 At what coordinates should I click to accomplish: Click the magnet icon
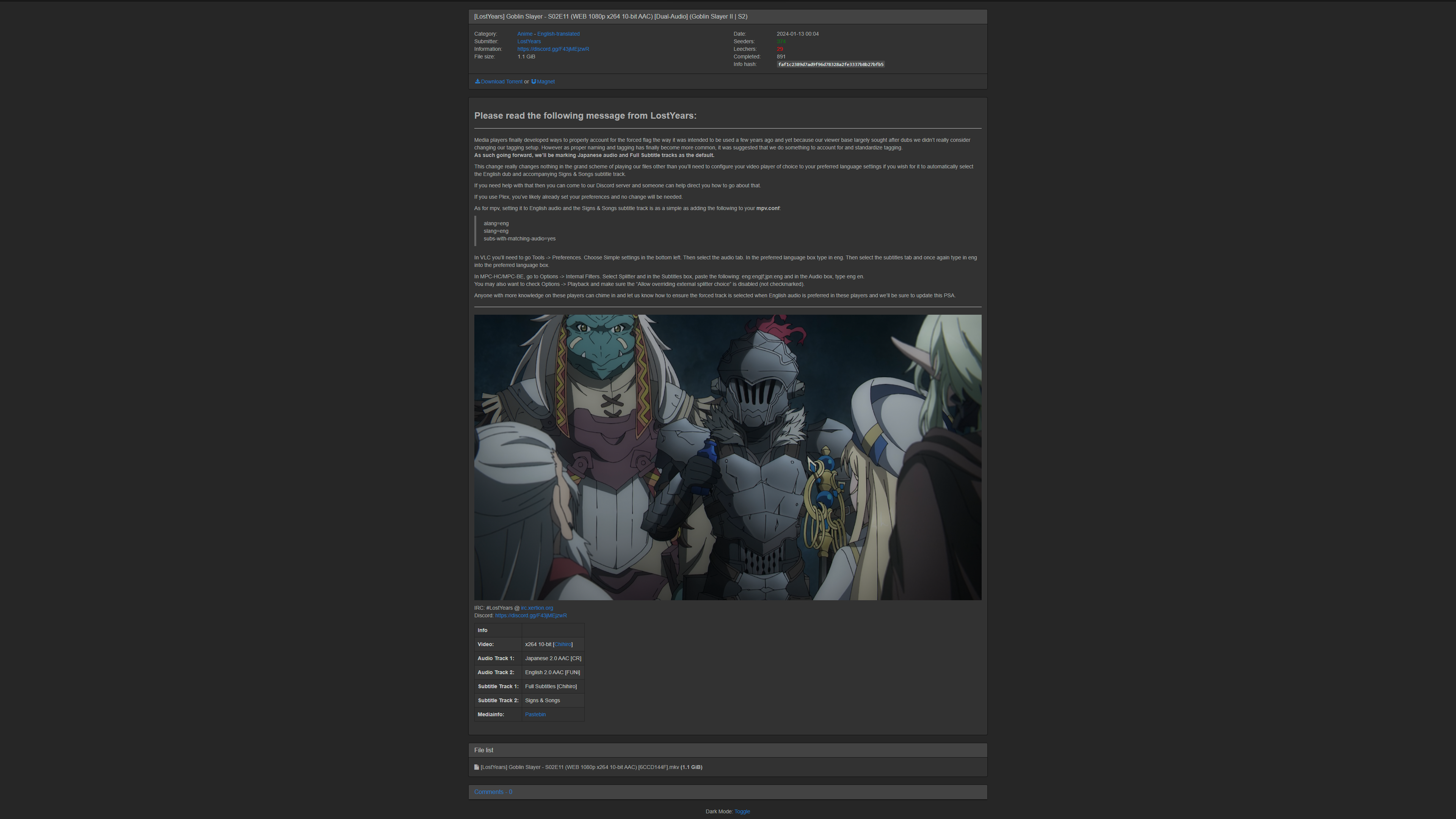click(533, 82)
